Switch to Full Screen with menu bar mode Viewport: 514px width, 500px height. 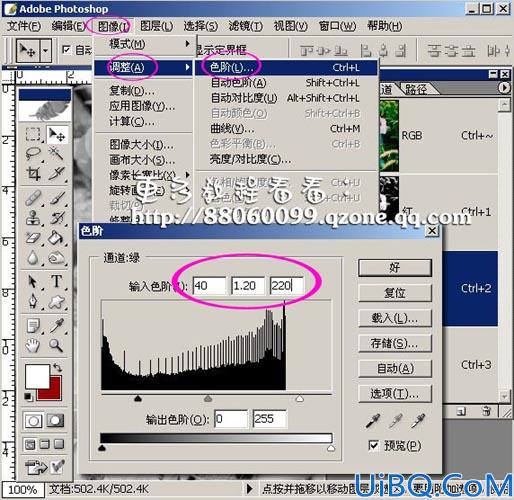coord(44,444)
